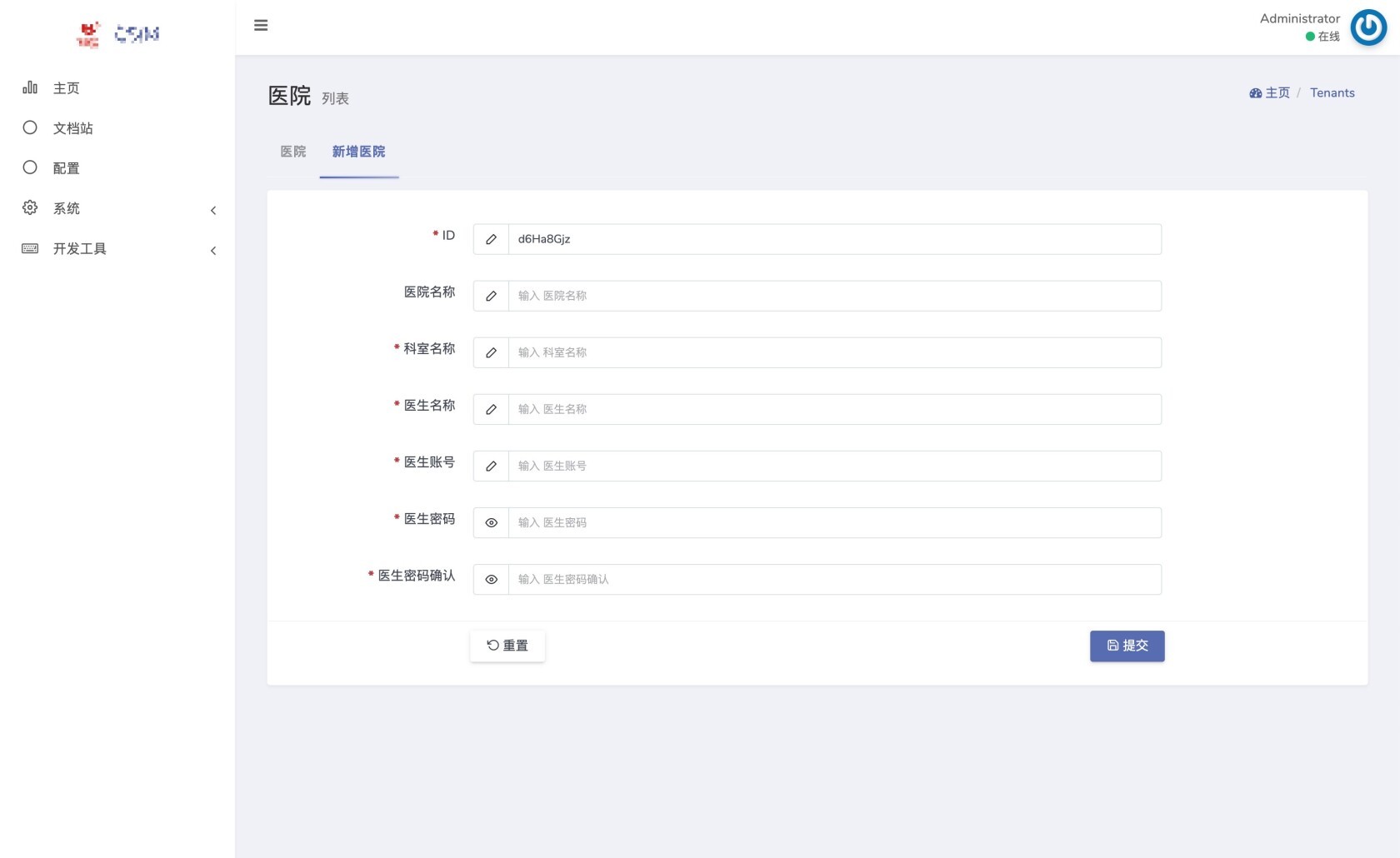The height and width of the screenshot is (858, 1400).
Task: Toggle the hamburger sidebar menu icon
Action: 261,25
